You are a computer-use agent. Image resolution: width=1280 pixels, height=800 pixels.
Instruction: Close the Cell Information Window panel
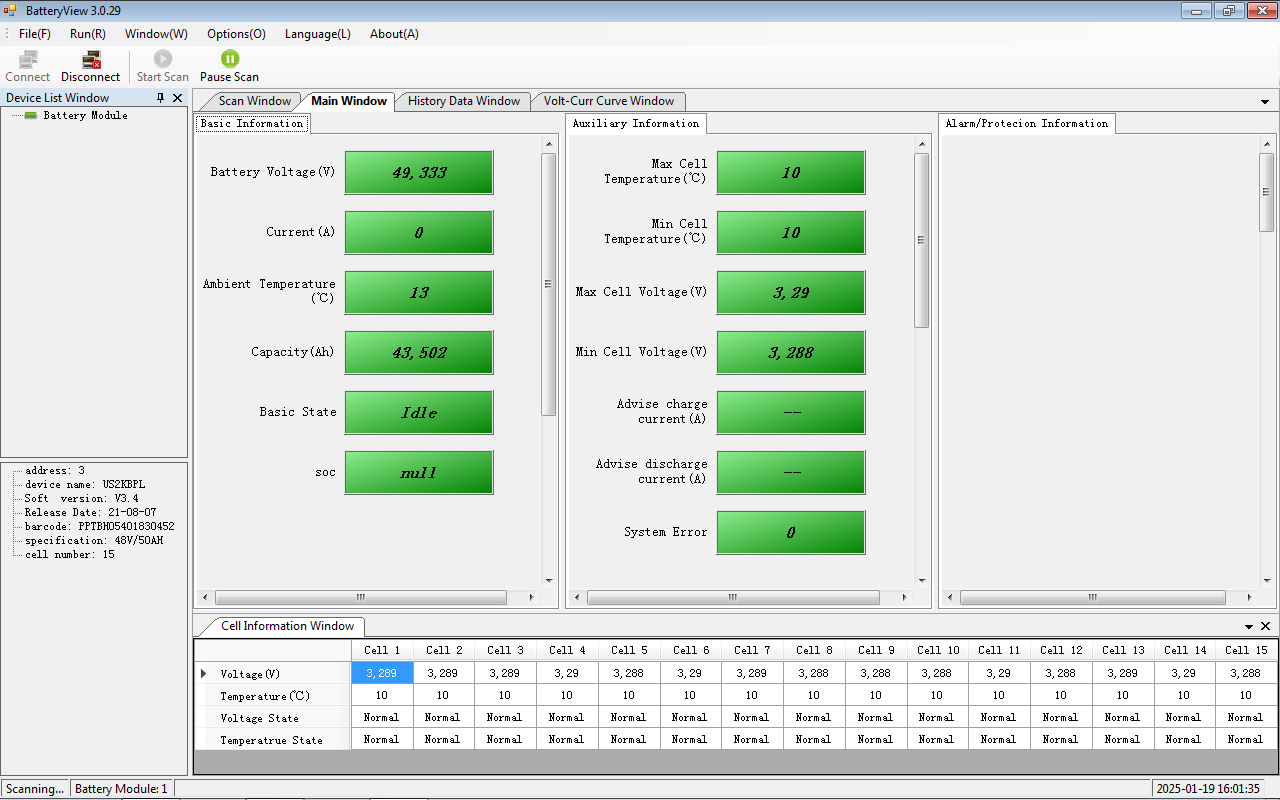(1265, 626)
